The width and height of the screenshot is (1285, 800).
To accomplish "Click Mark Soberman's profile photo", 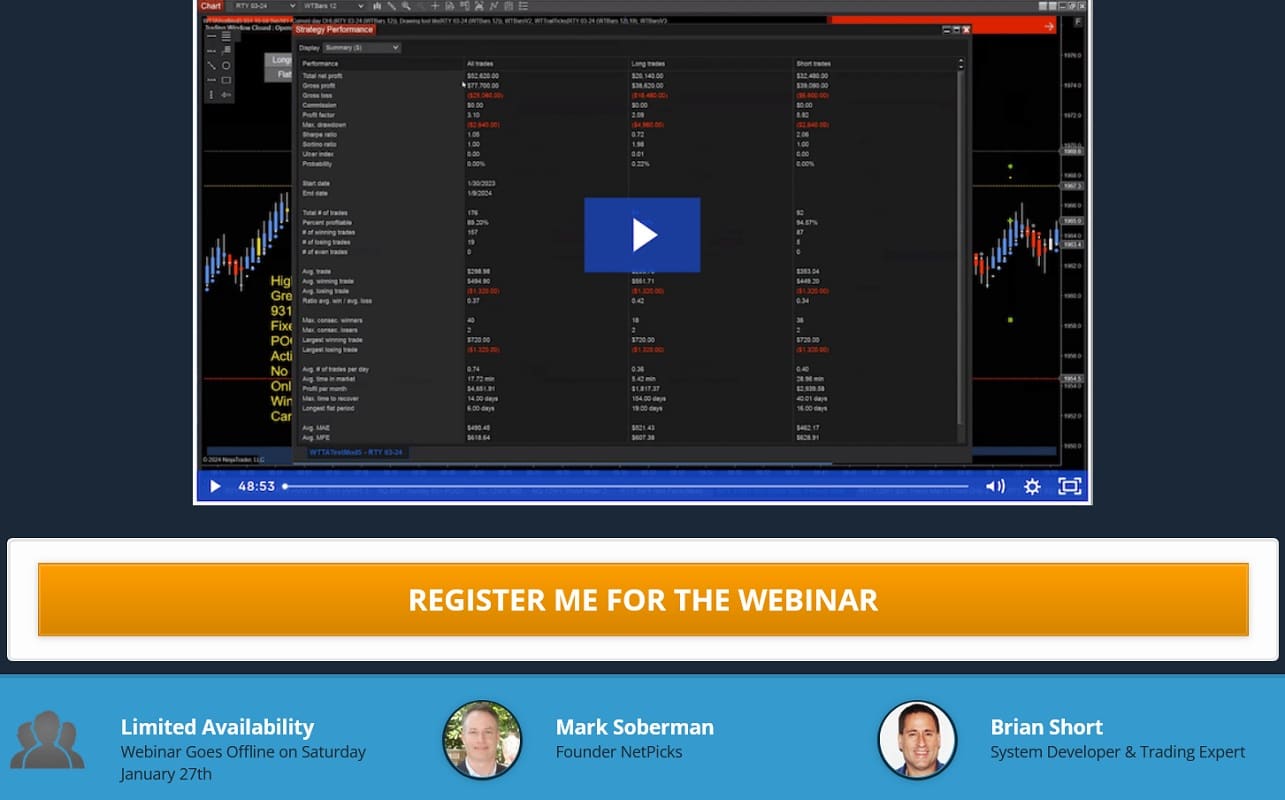I will [x=481, y=740].
